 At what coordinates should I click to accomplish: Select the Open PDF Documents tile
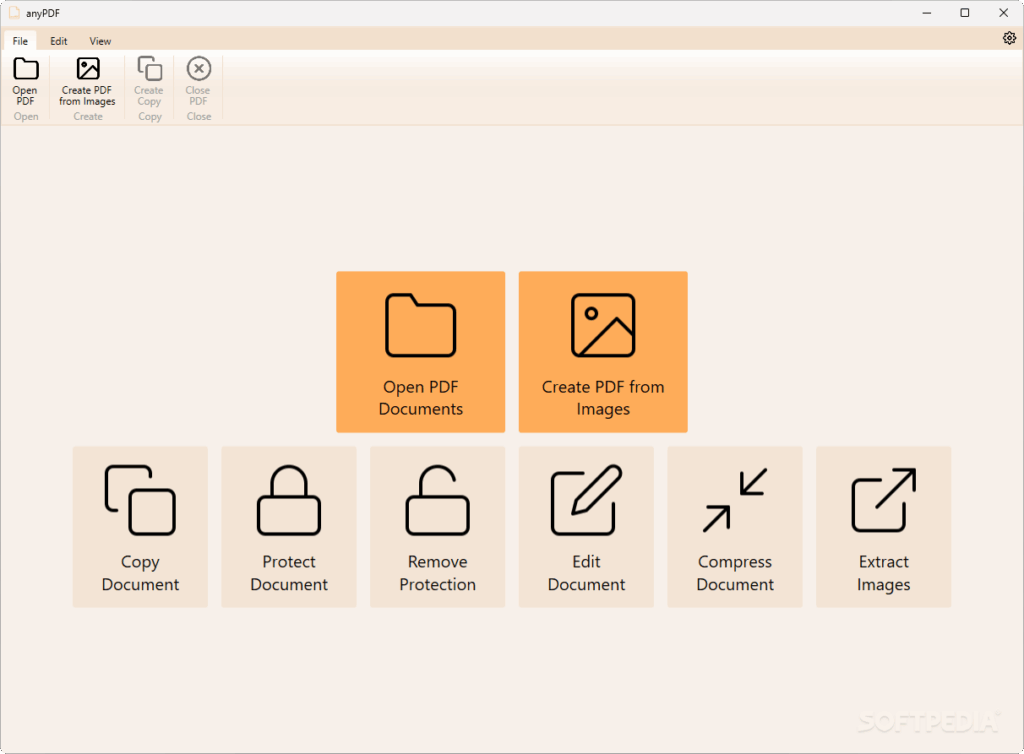tap(421, 352)
